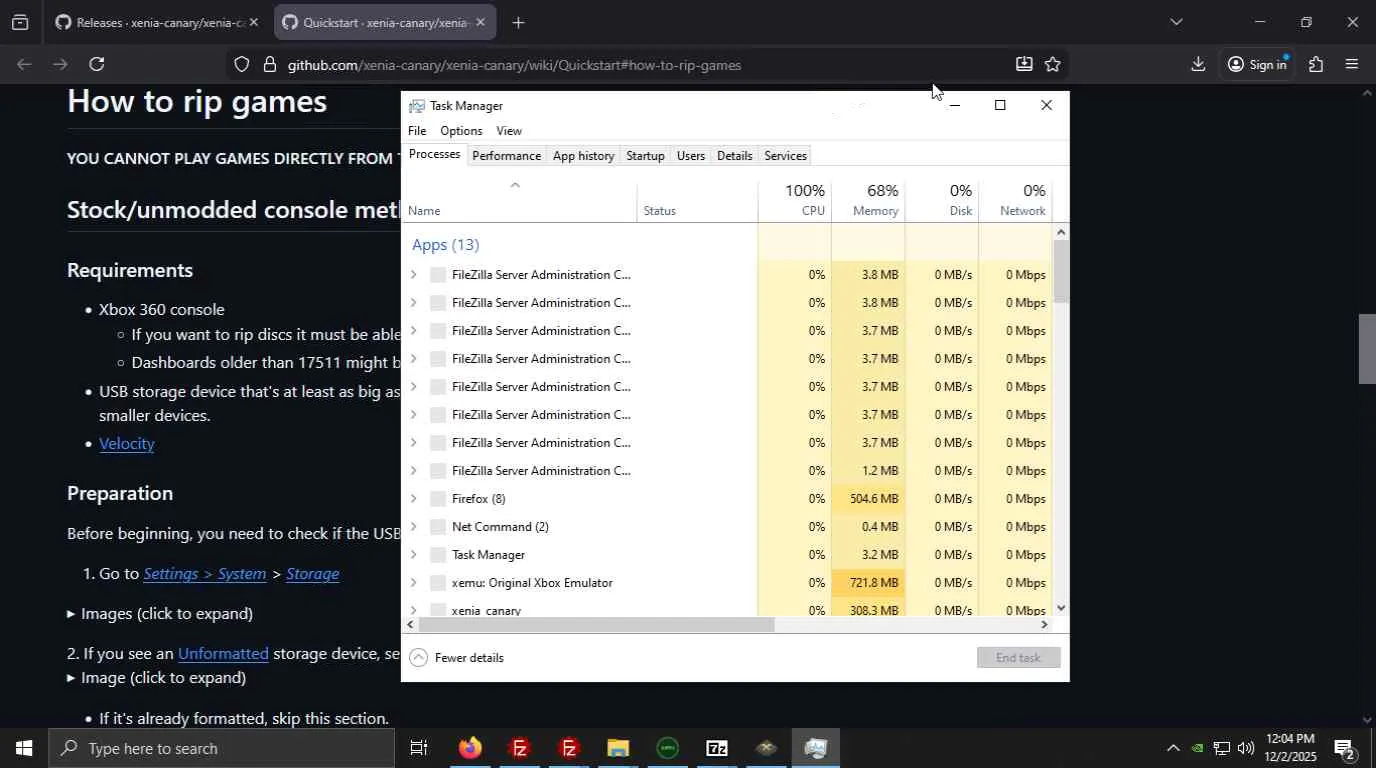Click the Task Manager vertical scrollbar thumb

1061,271
